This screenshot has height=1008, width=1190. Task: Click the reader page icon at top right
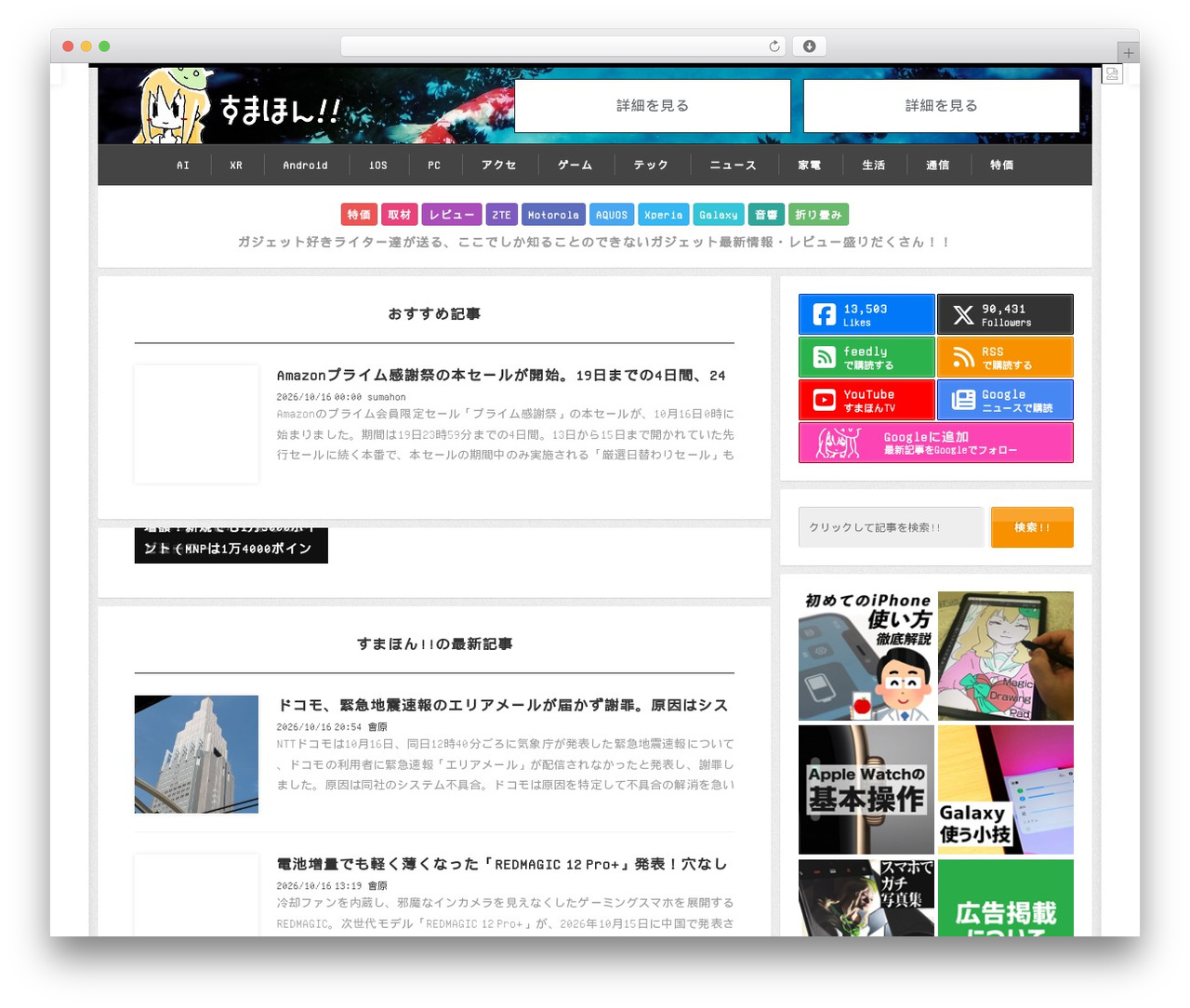point(1112,74)
